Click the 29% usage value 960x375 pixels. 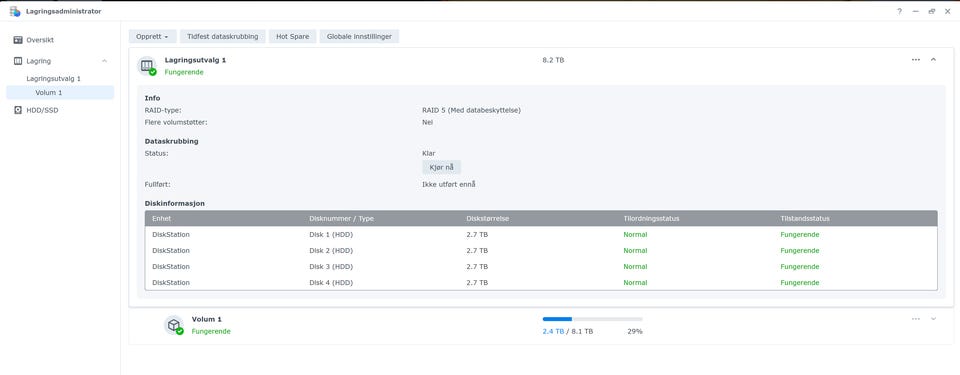click(635, 331)
